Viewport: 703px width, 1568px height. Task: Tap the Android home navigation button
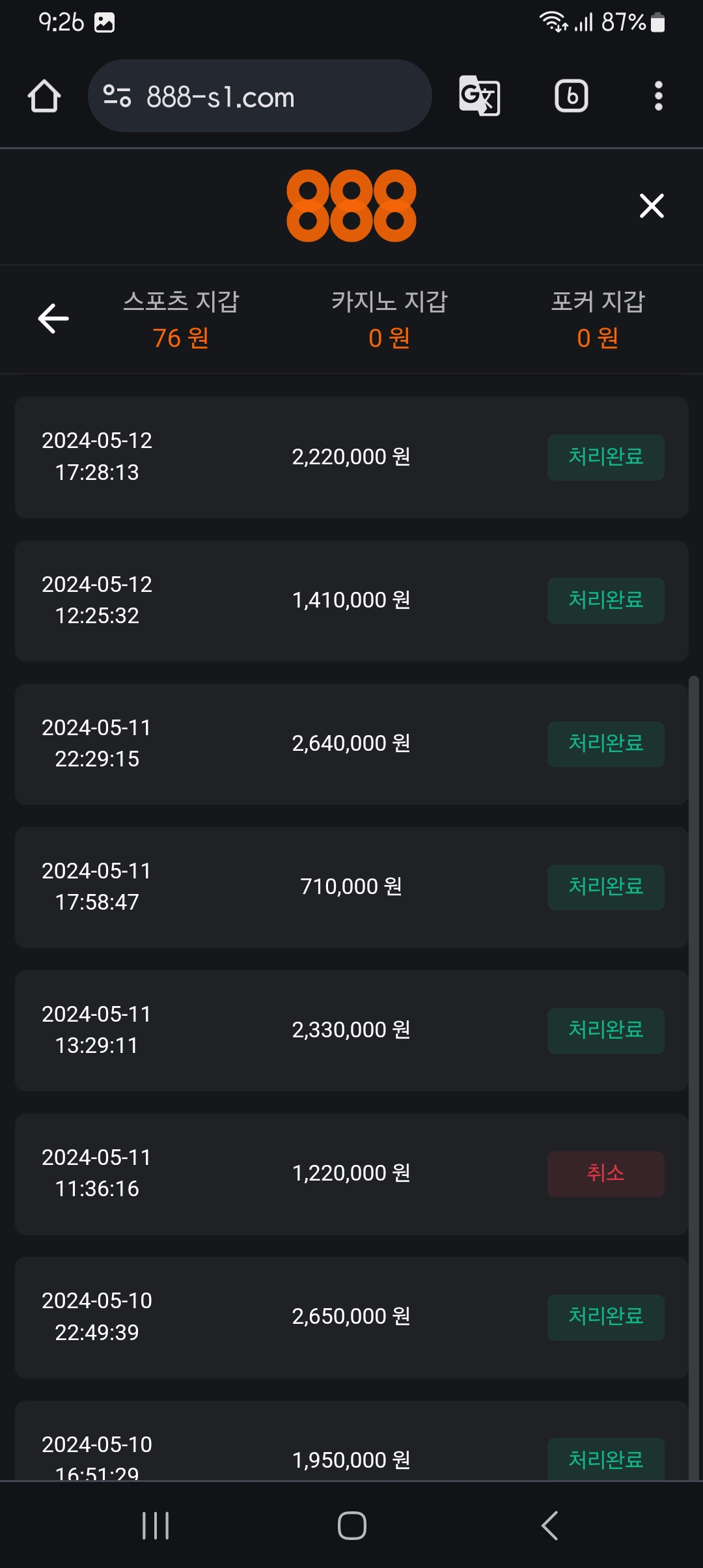click(x=351, y=1525)
